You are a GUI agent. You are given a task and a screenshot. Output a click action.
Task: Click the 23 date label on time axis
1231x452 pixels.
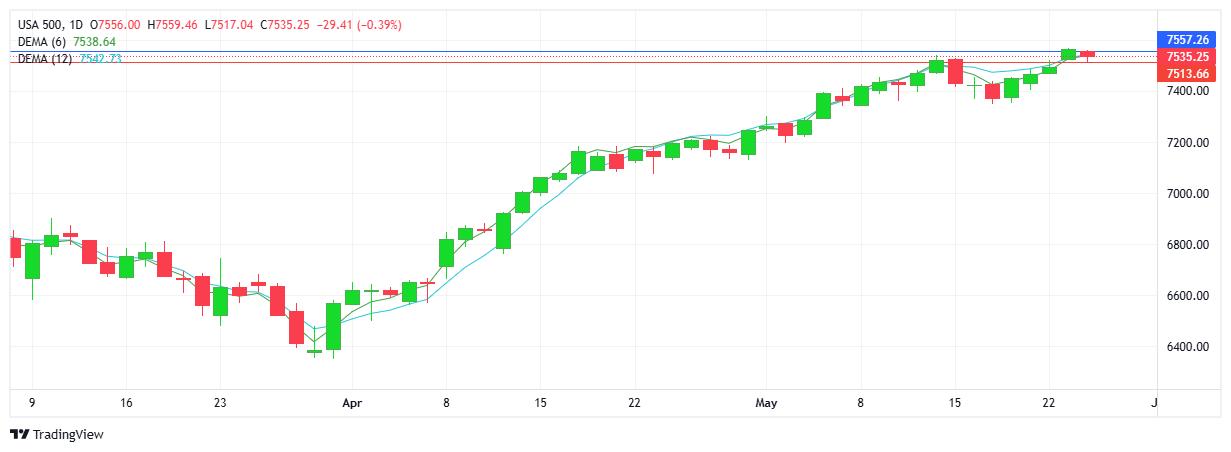[x=220, y=403]
